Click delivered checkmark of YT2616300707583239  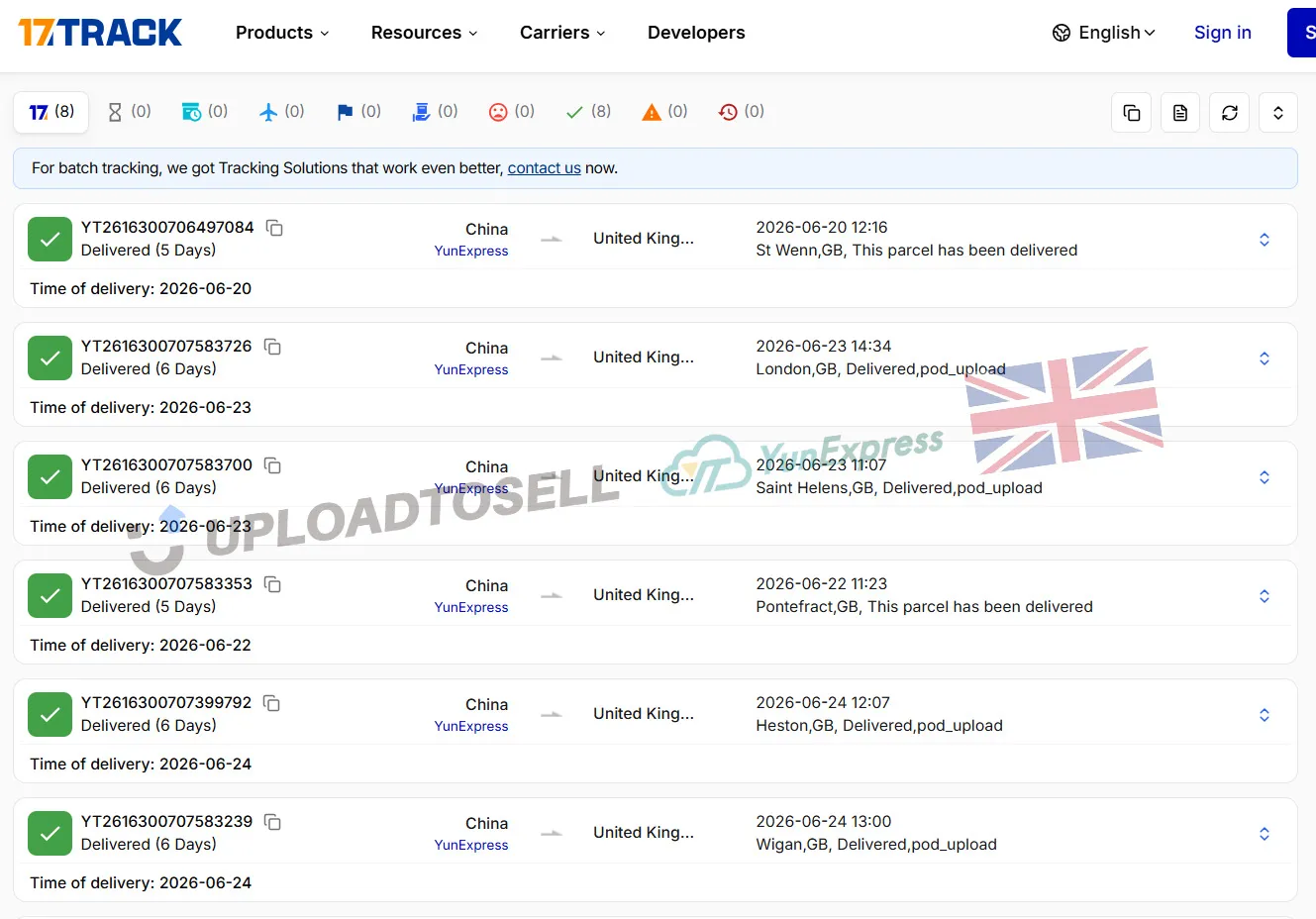coord(50,833)
